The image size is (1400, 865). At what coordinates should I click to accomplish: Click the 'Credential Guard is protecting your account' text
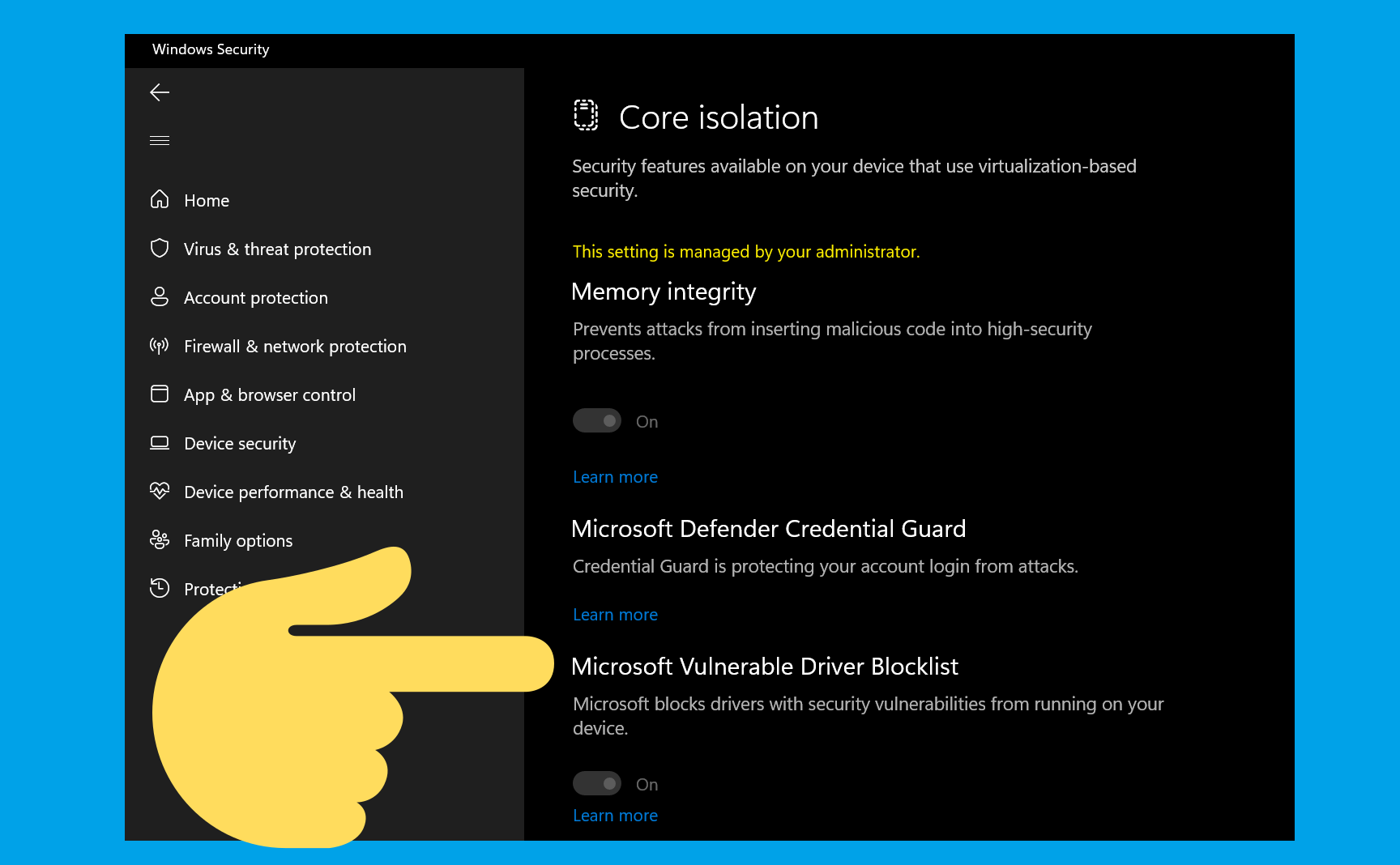826,566
